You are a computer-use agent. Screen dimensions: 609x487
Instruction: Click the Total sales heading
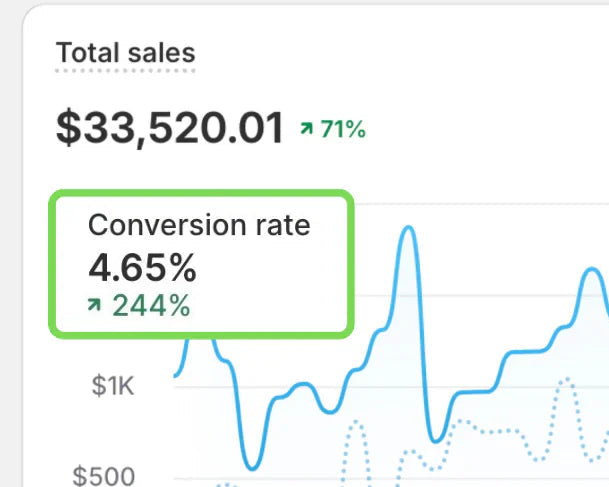[125, 53]
